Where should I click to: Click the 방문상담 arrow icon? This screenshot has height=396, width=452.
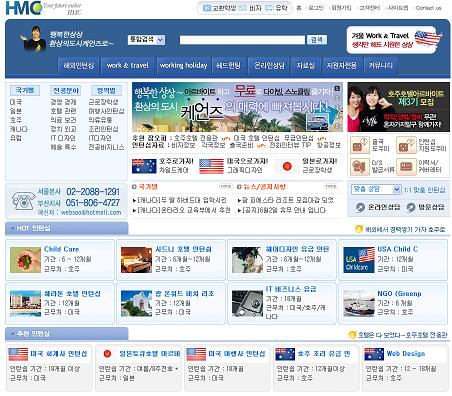[411, 207]
